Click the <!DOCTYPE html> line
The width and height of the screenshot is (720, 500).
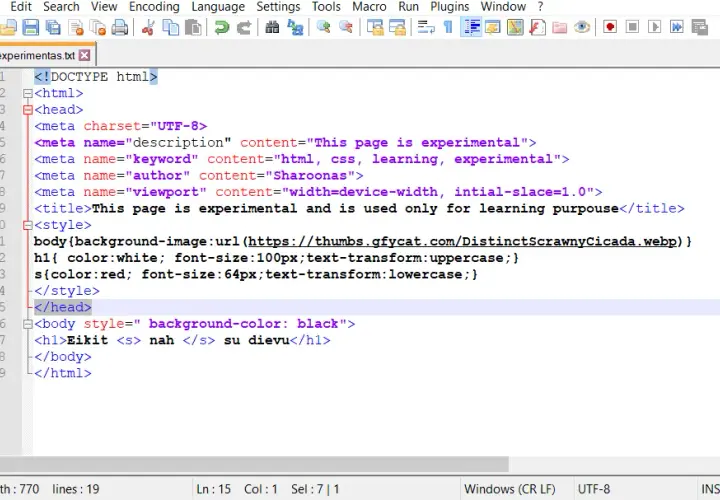(96, 77)
